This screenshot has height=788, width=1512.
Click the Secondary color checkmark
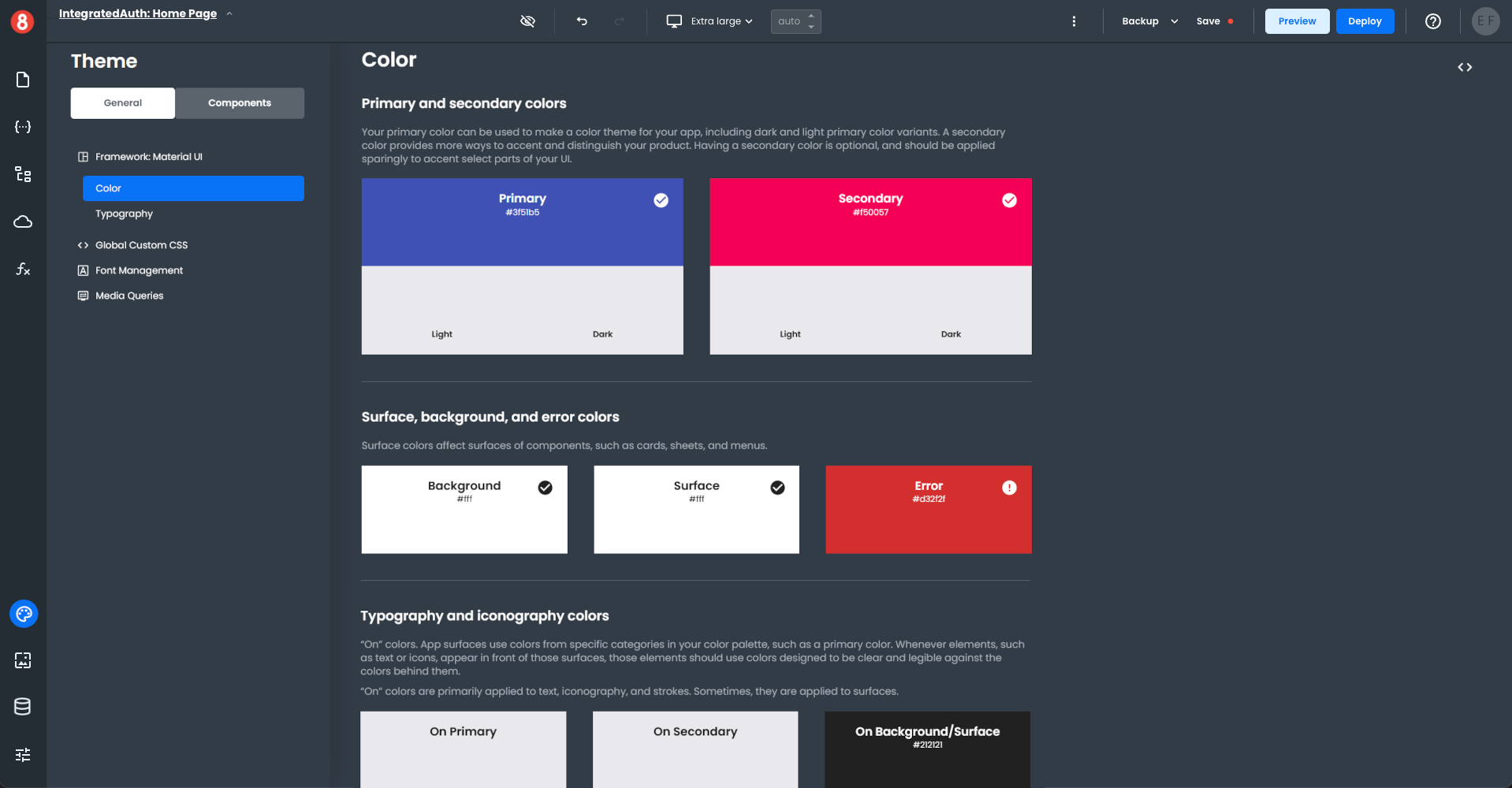pyautogui.click(x=1009, y=200)
